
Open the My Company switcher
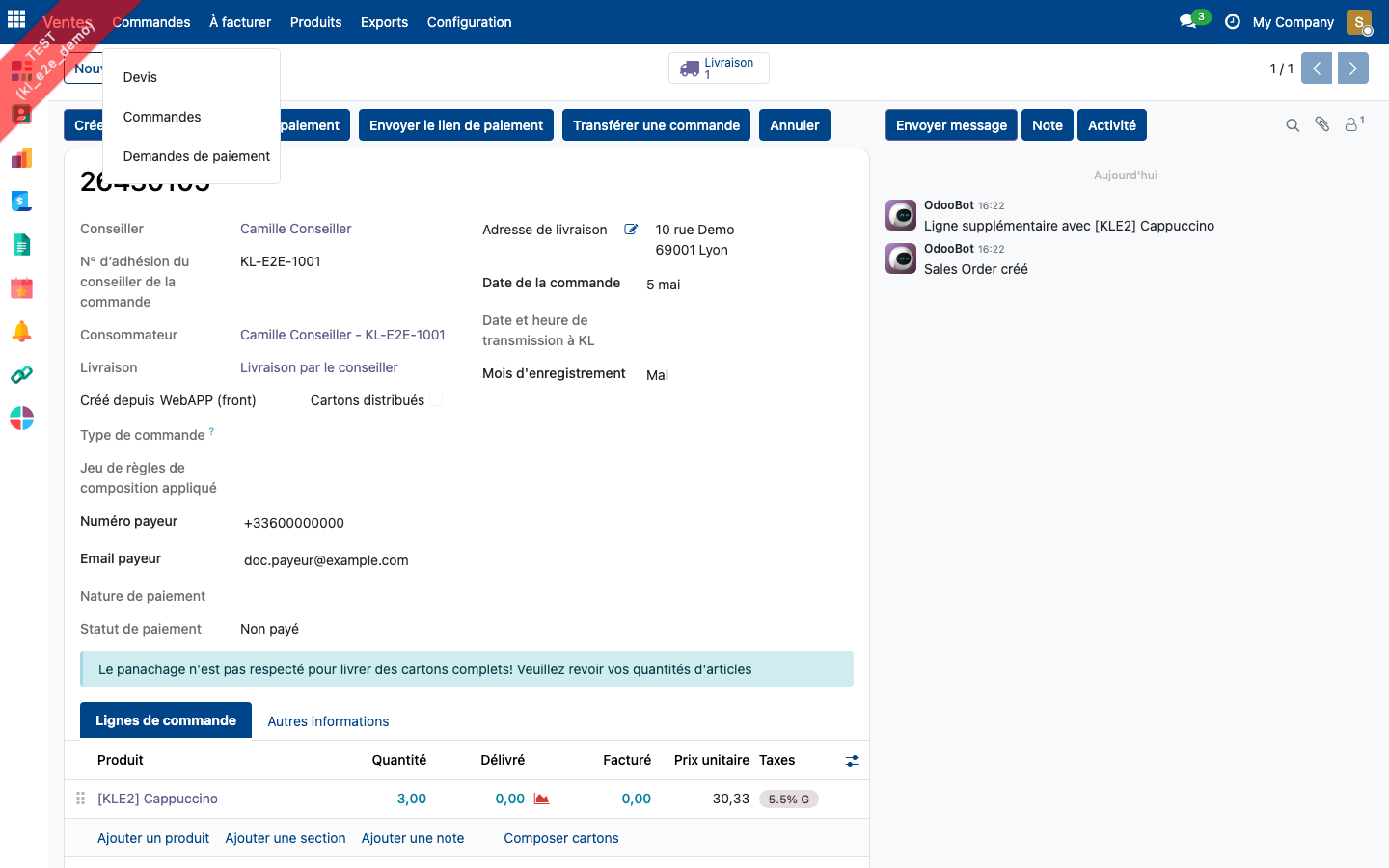coord(1293,22)
